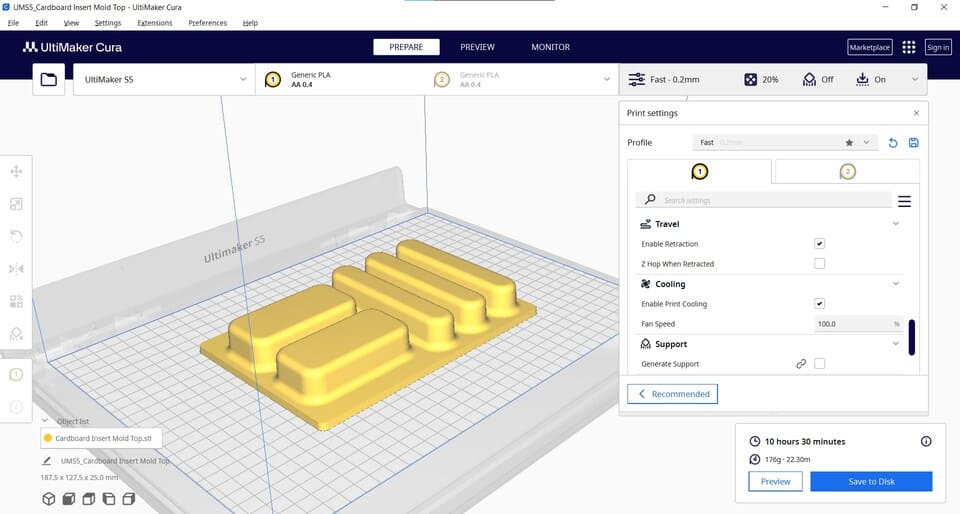The image size is (960, 514).
Task: Switch to the MONITOR stage tab
Action: tap(550, 47)
